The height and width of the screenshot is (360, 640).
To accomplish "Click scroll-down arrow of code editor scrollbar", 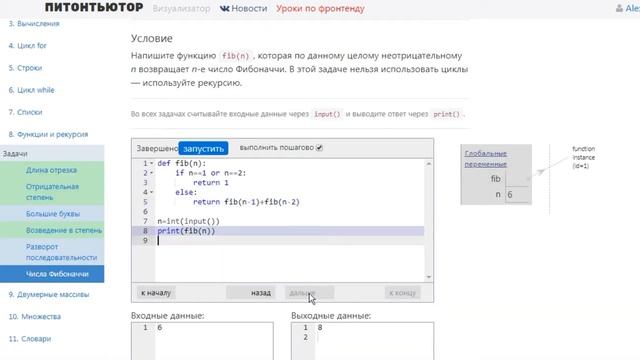I will tap(429, 277).
